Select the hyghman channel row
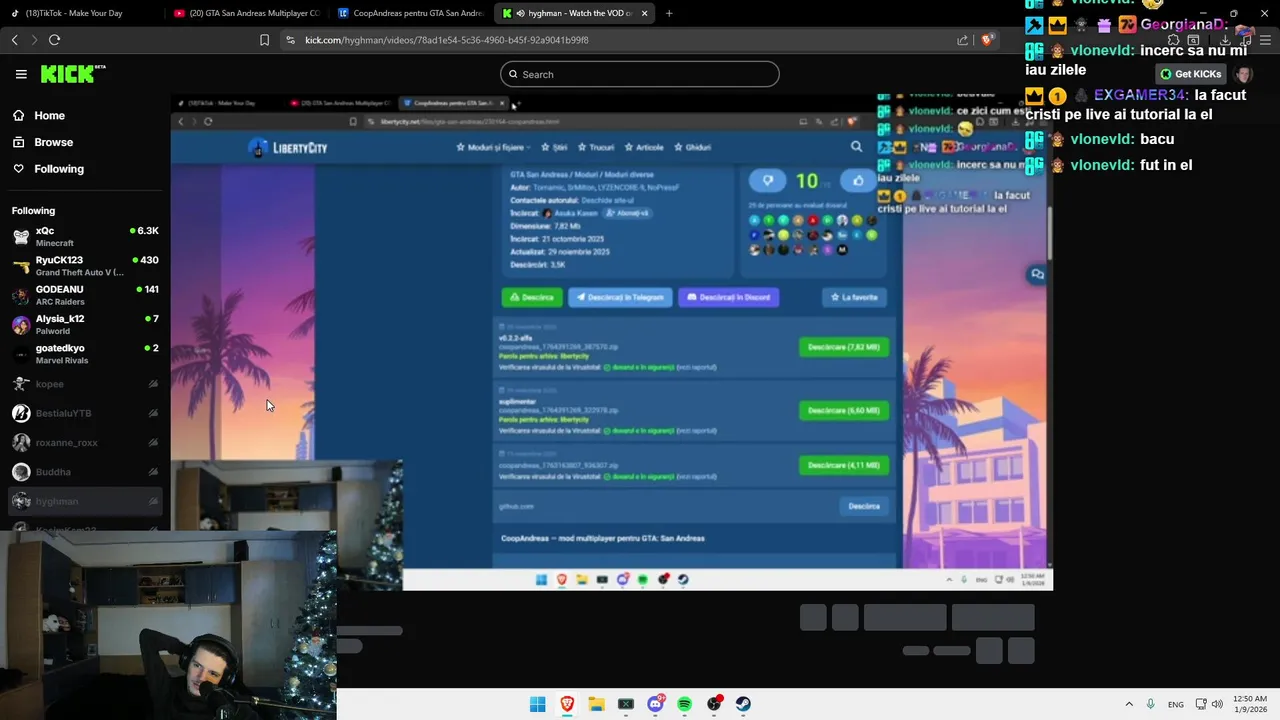The width and height of the screenshot is (1280, 720). (x=85, y=501)
